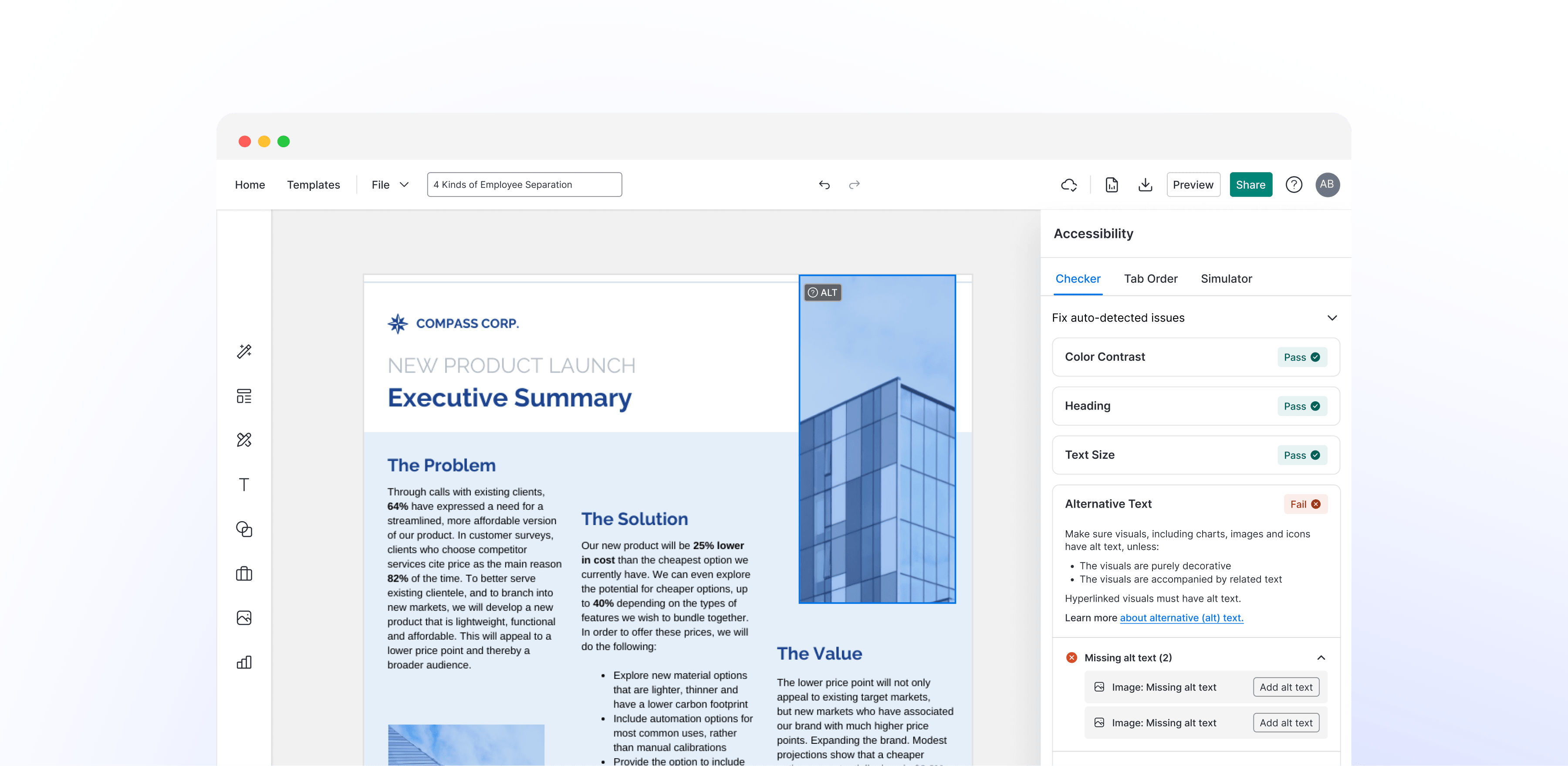Open Templates
Screen dimensions: 1568x766
pyautogui.click(x=314, y=184)
